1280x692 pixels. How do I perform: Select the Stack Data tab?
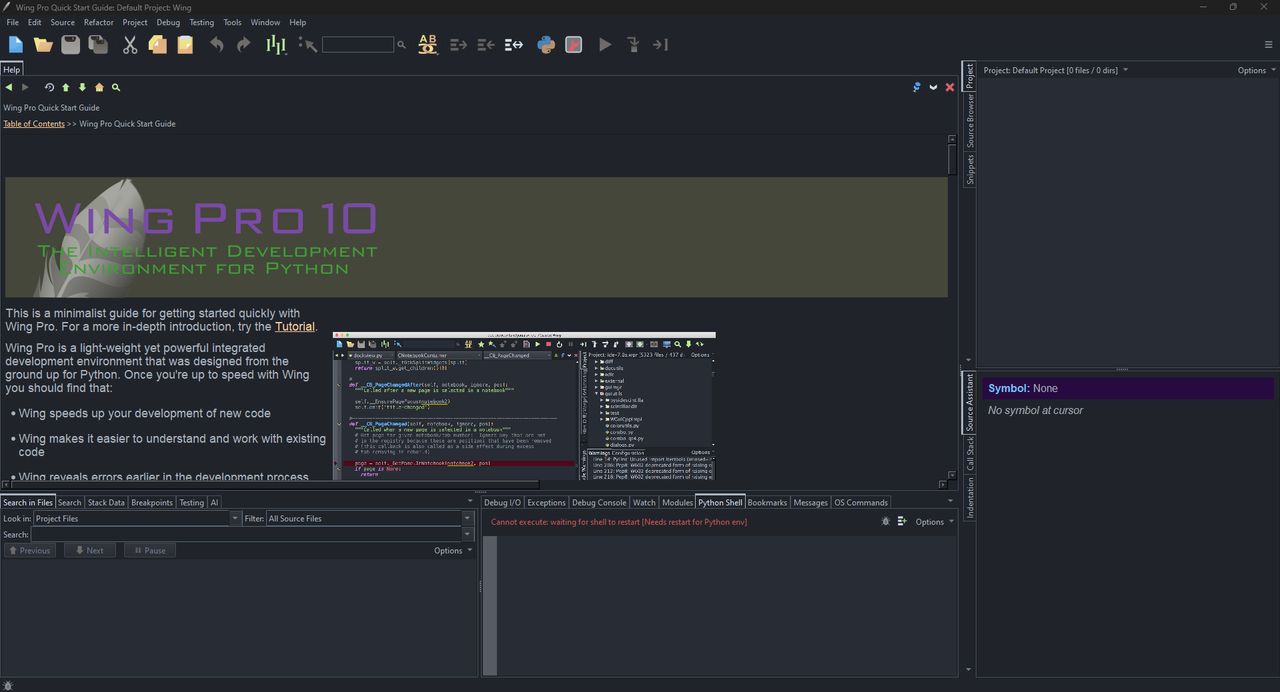(x=106, y=503)
